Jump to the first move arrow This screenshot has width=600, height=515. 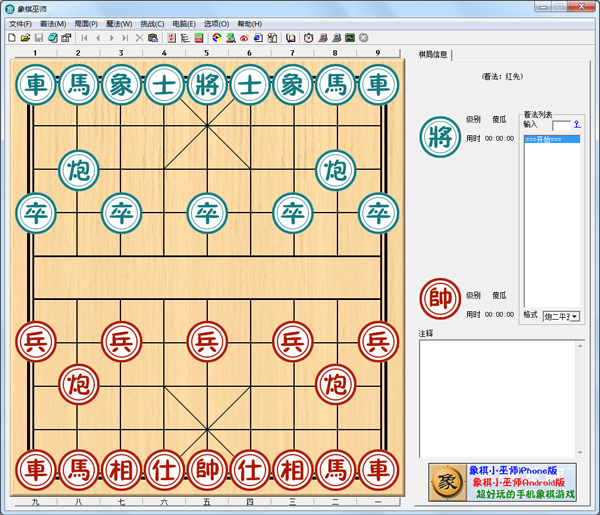tap(85, 38)
